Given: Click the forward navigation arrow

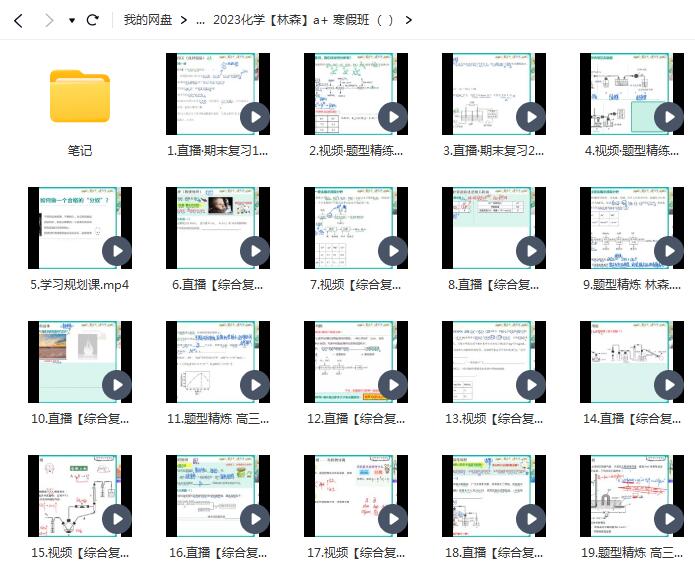Looking at the screenshot, I should coord(49,20).
